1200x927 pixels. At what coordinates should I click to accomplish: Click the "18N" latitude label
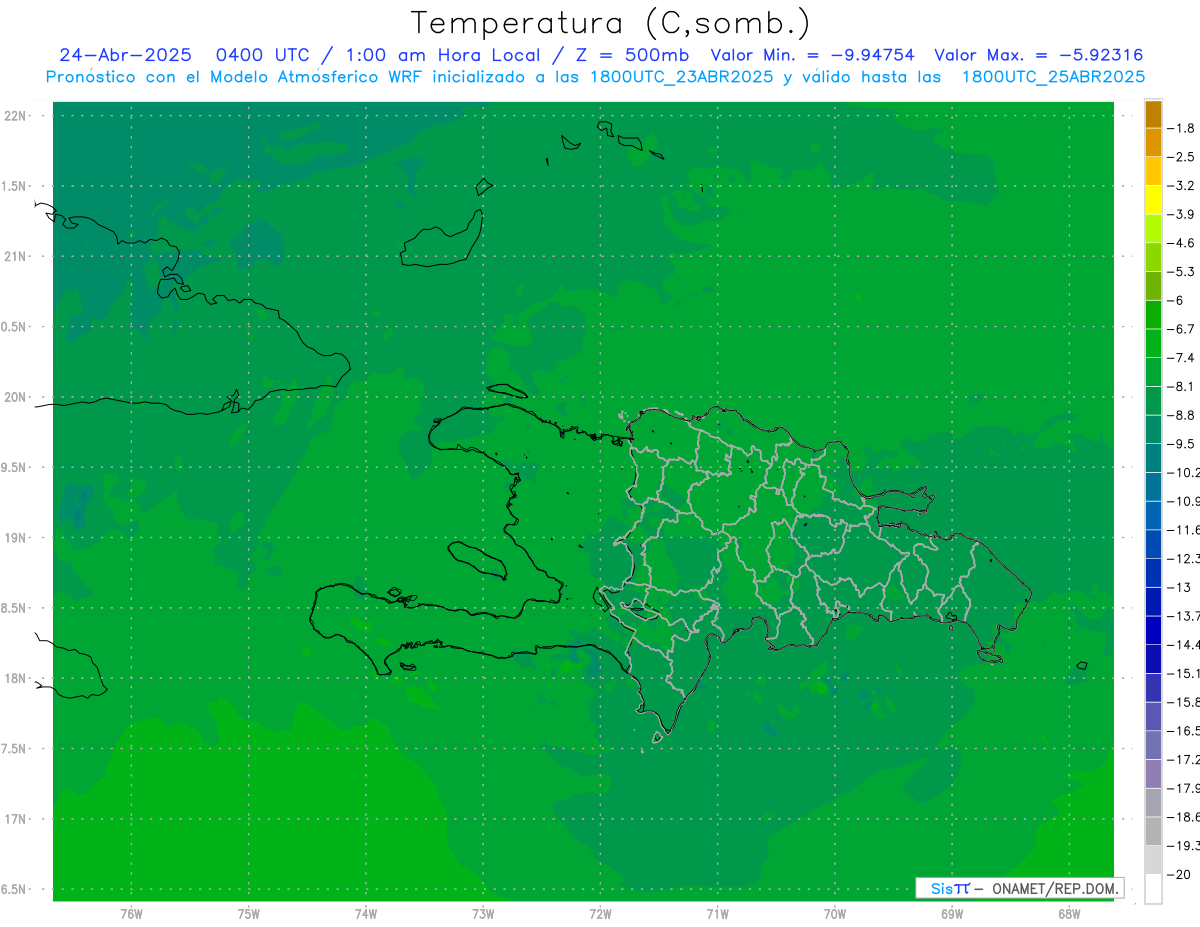pos(16,679)
